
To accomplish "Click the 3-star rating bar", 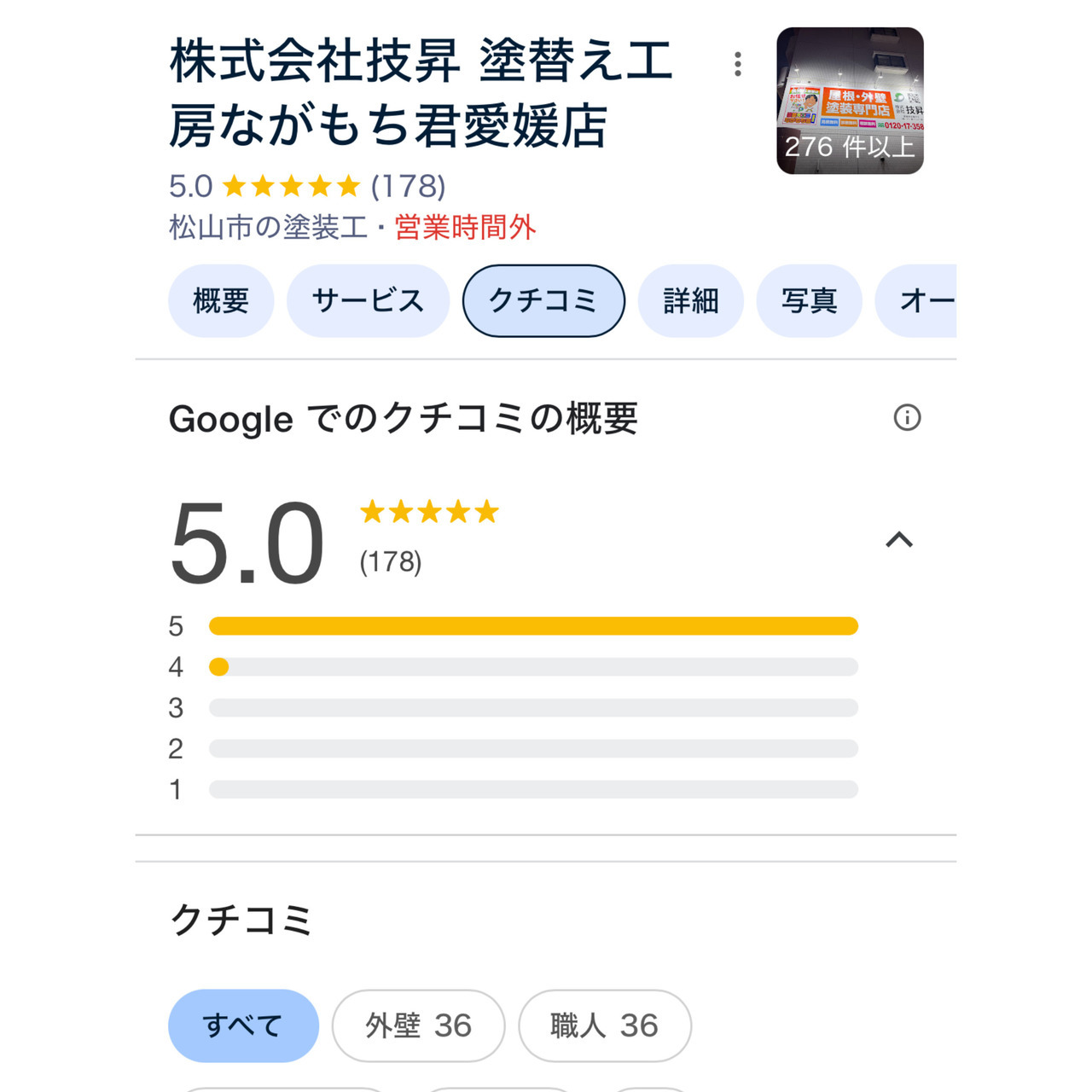I will click(x=533, y=708).
